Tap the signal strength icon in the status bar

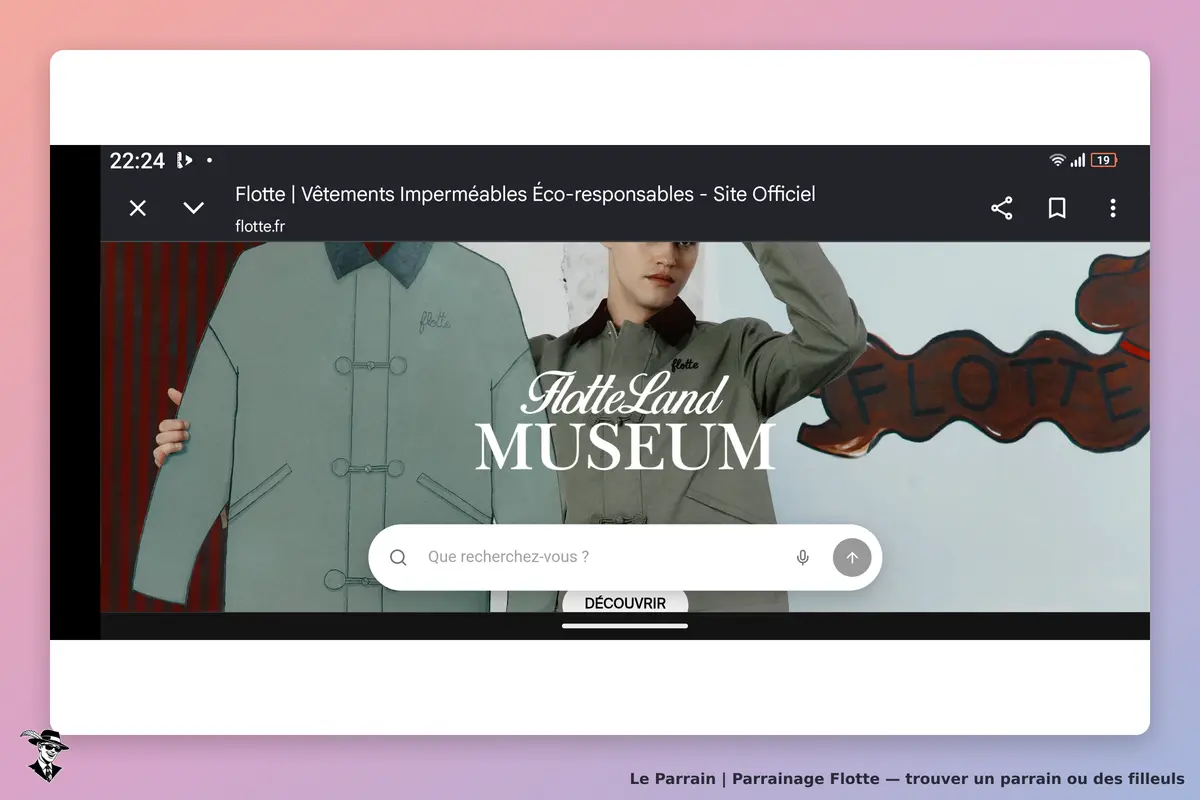(1078, 160)
